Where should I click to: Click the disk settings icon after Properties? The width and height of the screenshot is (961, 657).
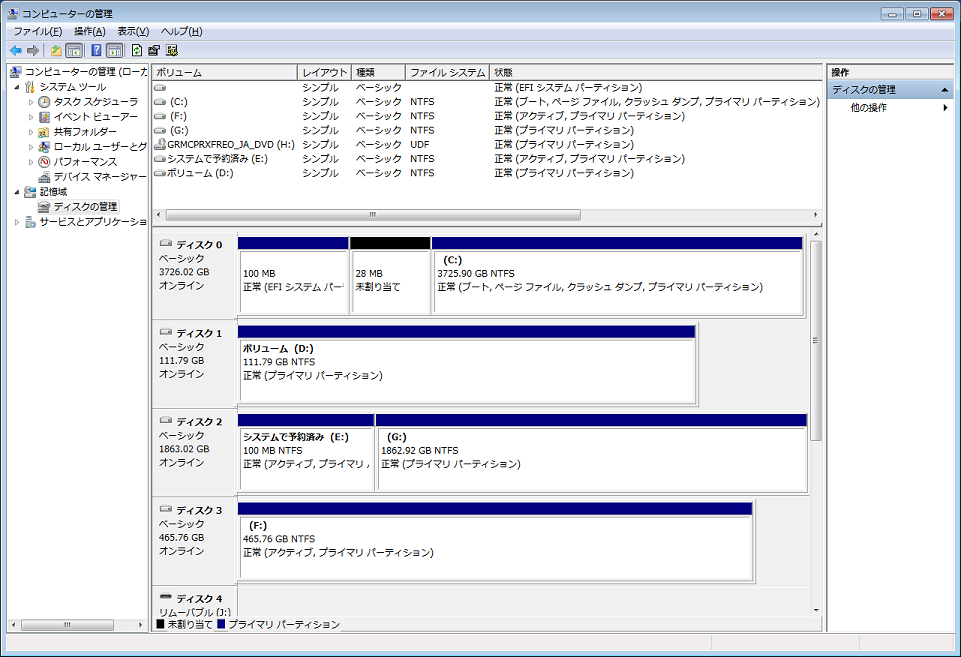coord(172,50)
